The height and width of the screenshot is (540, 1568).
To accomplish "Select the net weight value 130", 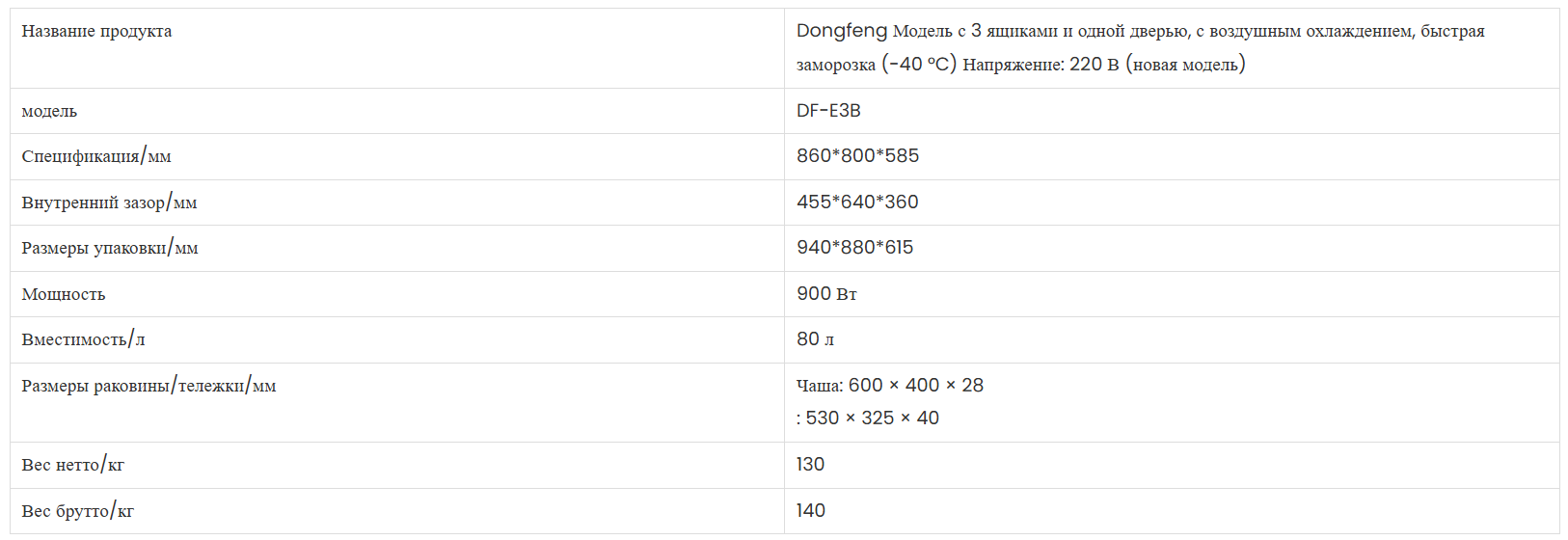I will [810, 465].
